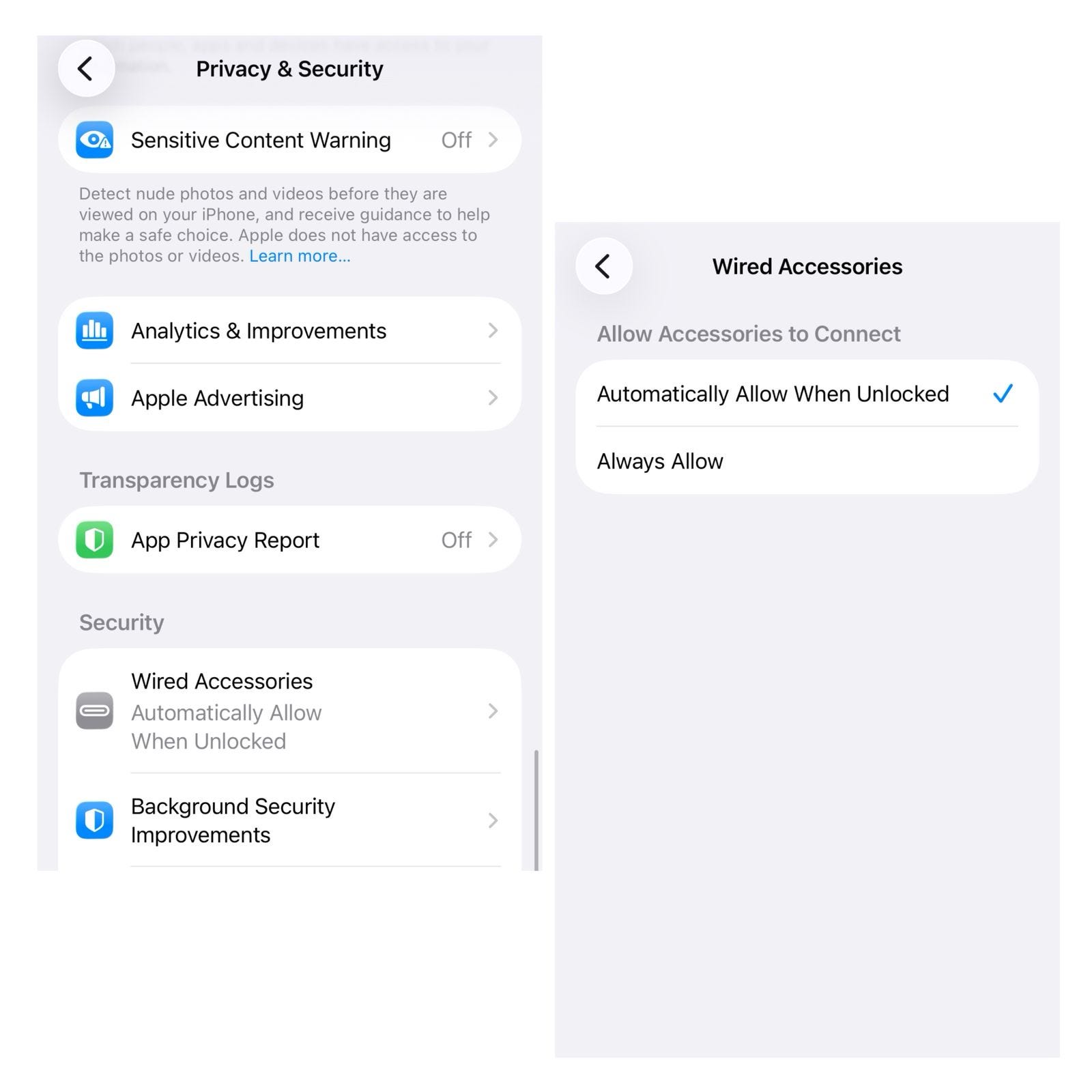
Task: Click the blue checkmark beside Automatically Allow
Action: click(1003, 394)
